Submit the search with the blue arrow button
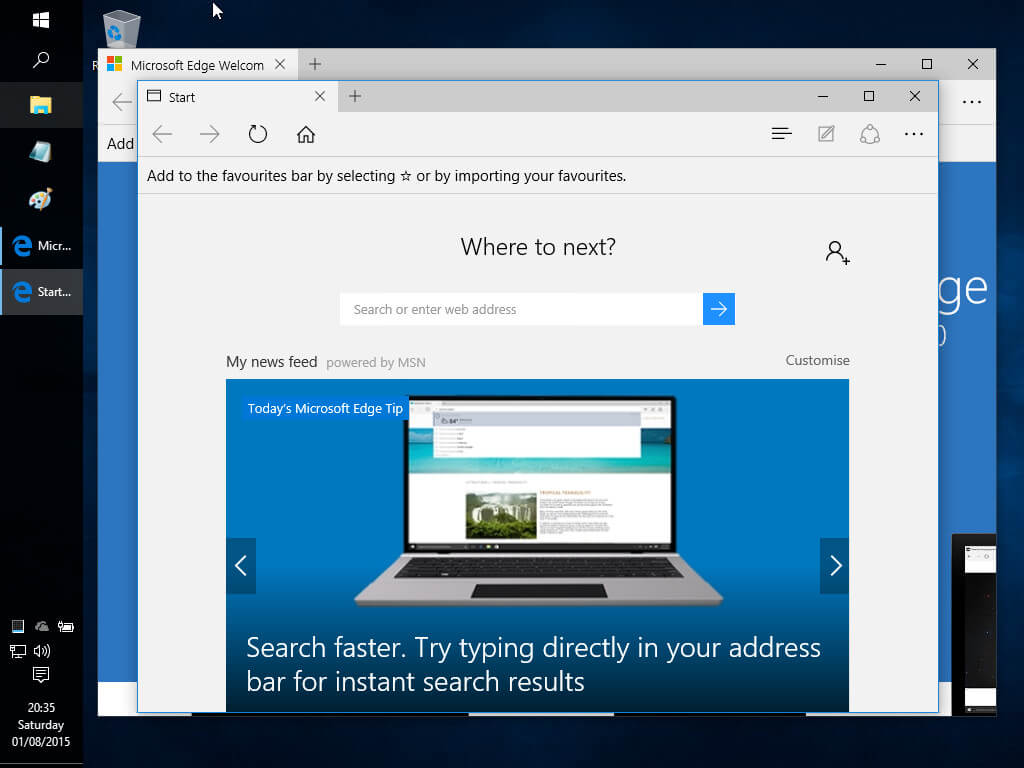1024x768 pixels. coord(718,309)
